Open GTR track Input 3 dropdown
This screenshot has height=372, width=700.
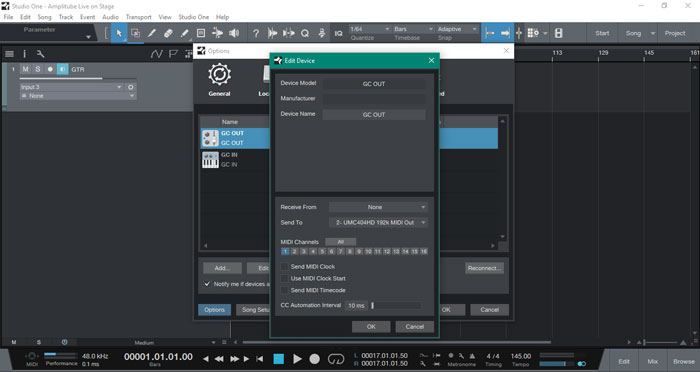click(71, 87)
